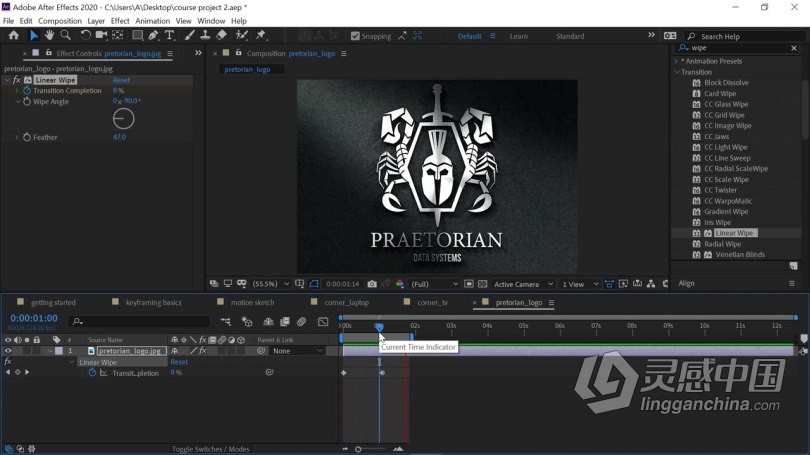Open the Composition menu

tap(60, 21)
